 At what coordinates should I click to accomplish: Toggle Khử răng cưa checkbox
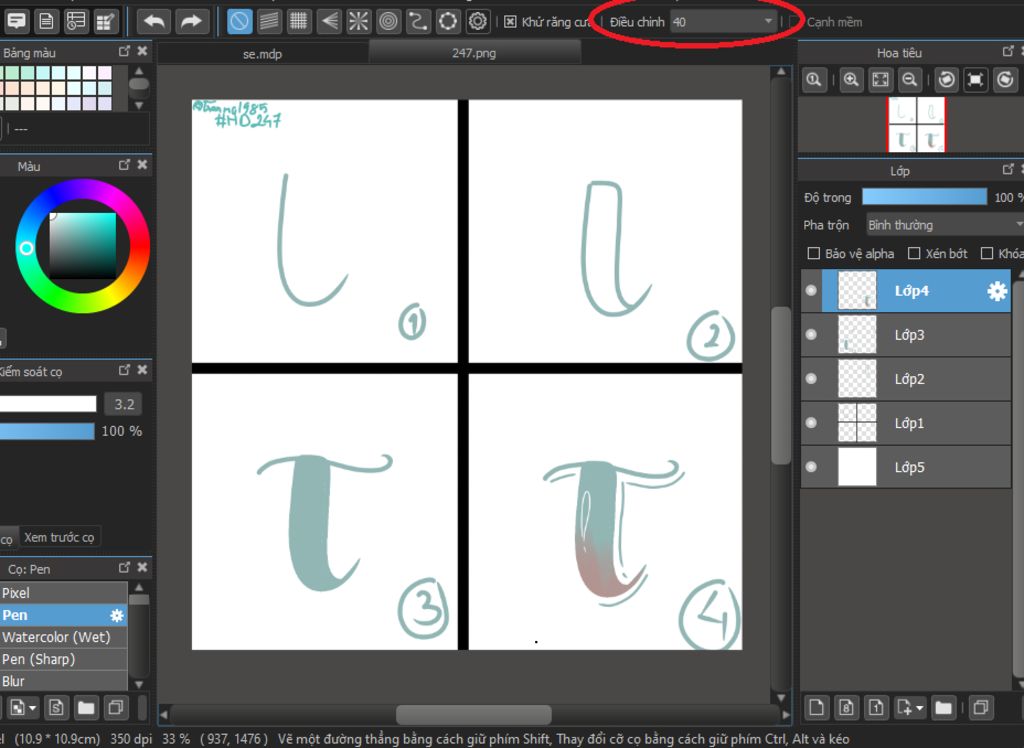(510, 22)
